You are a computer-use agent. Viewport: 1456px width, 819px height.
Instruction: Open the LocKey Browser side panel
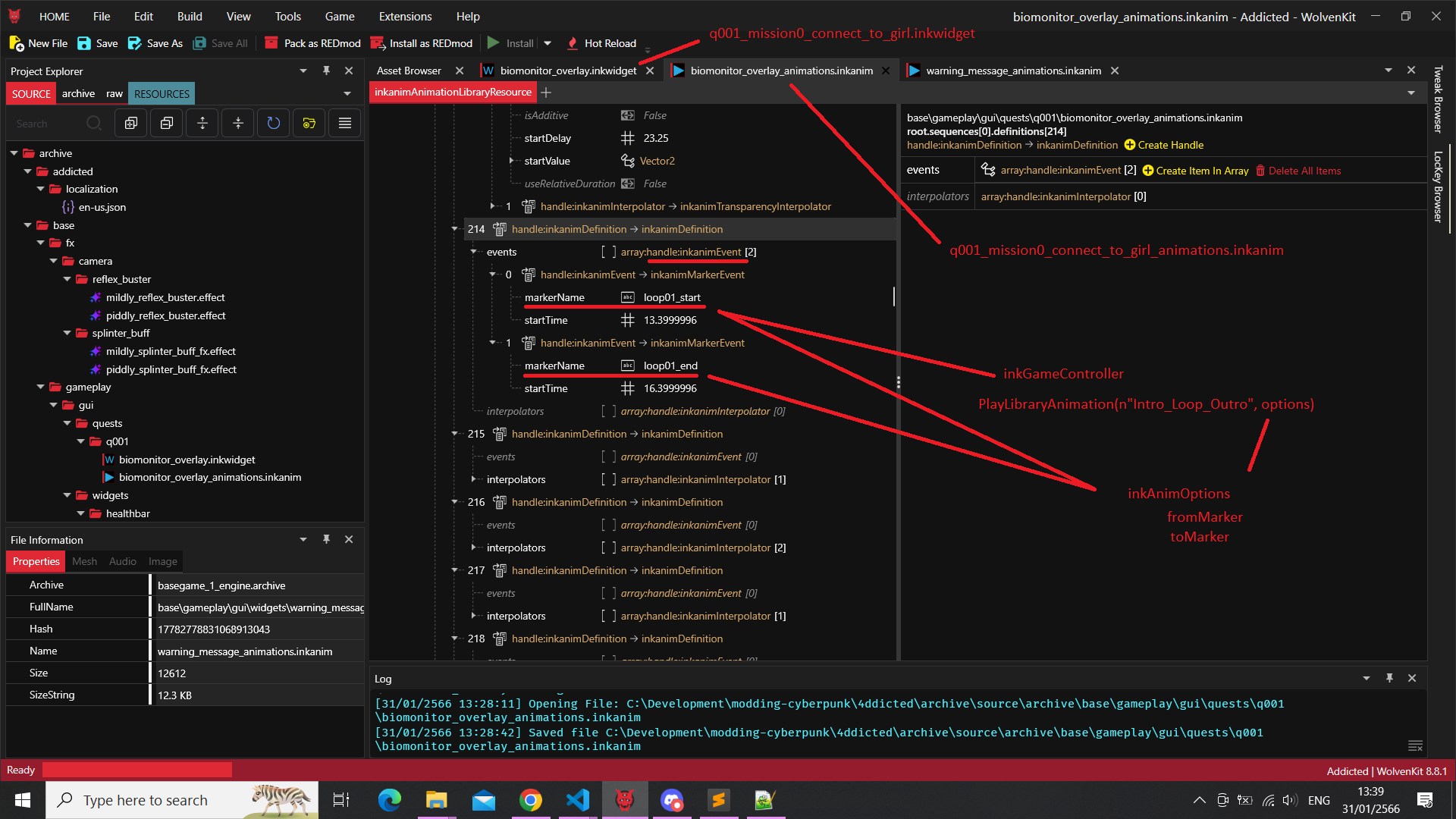[1438, 187]
